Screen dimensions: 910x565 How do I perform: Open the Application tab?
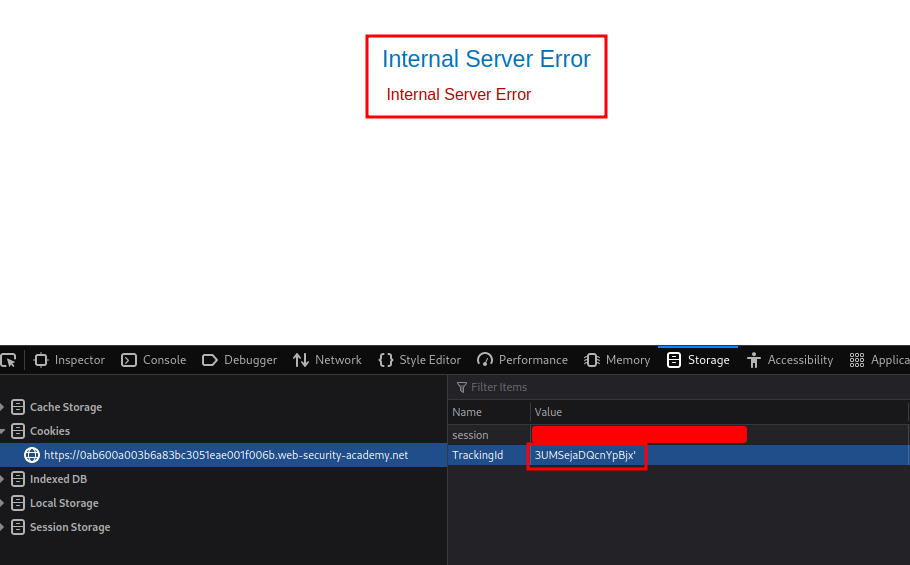coord(879,360)
